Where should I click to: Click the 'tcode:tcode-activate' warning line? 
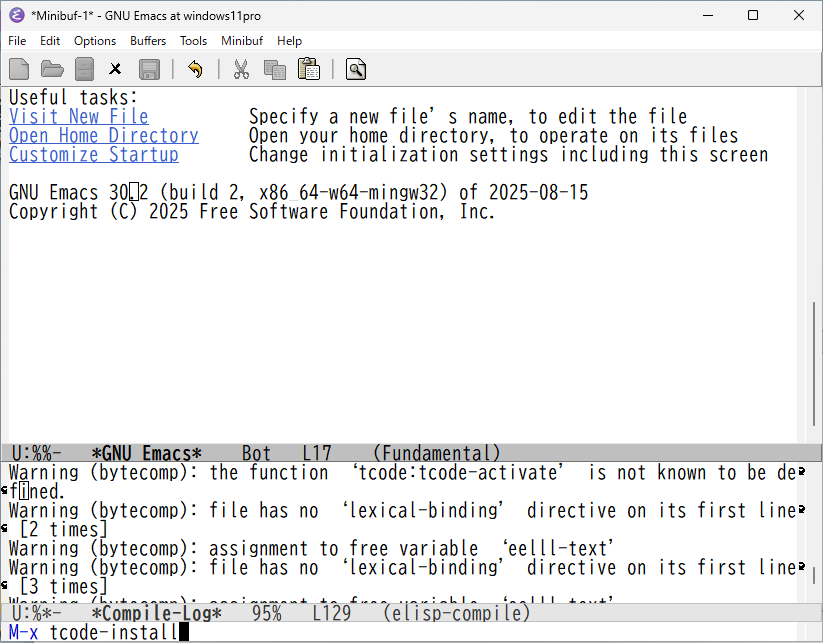pos(403,472)
